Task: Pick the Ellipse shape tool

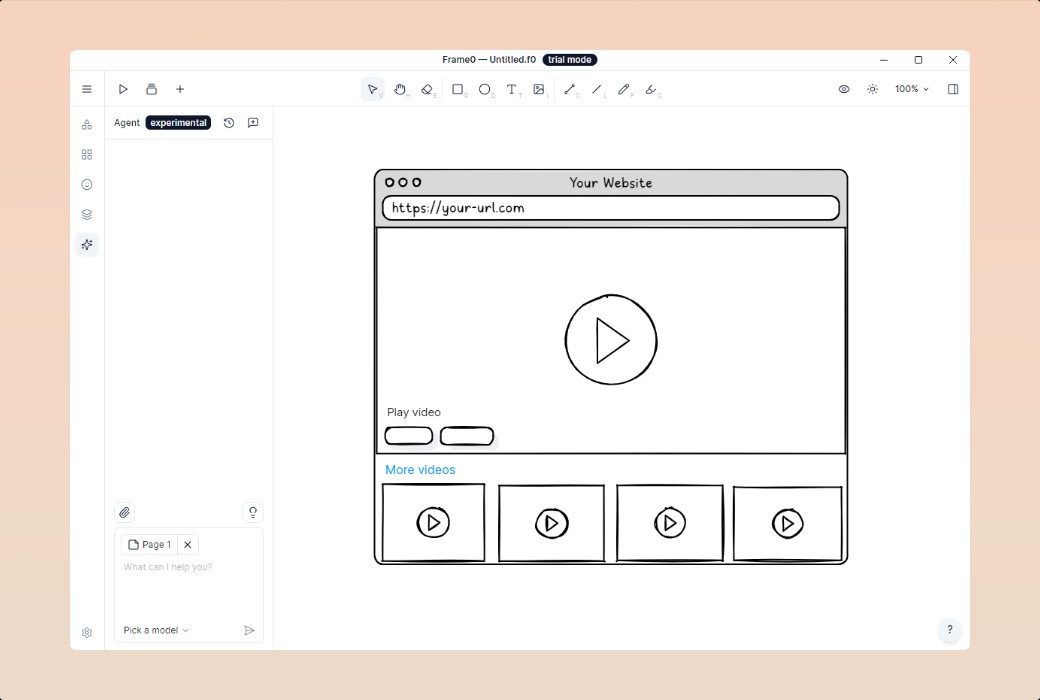Action: tap(485, 89)
